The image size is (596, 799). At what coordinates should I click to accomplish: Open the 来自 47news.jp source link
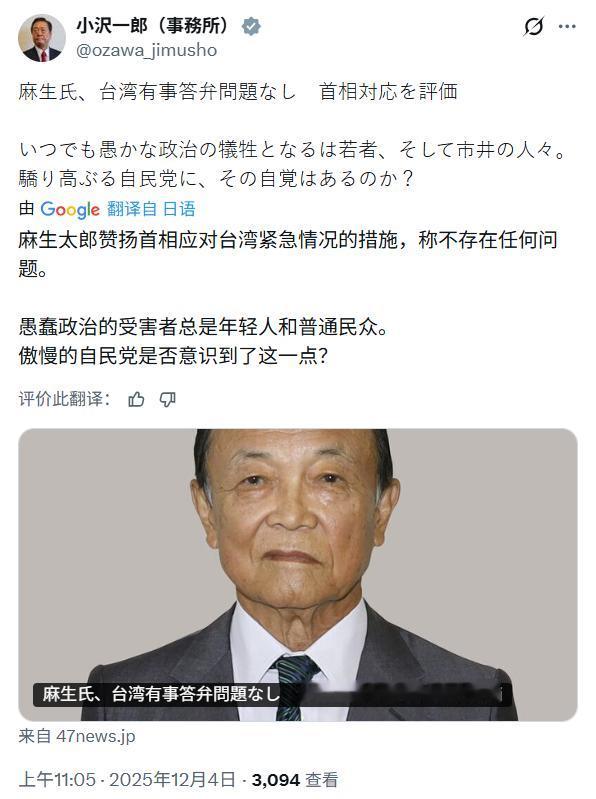click(77, 736)
